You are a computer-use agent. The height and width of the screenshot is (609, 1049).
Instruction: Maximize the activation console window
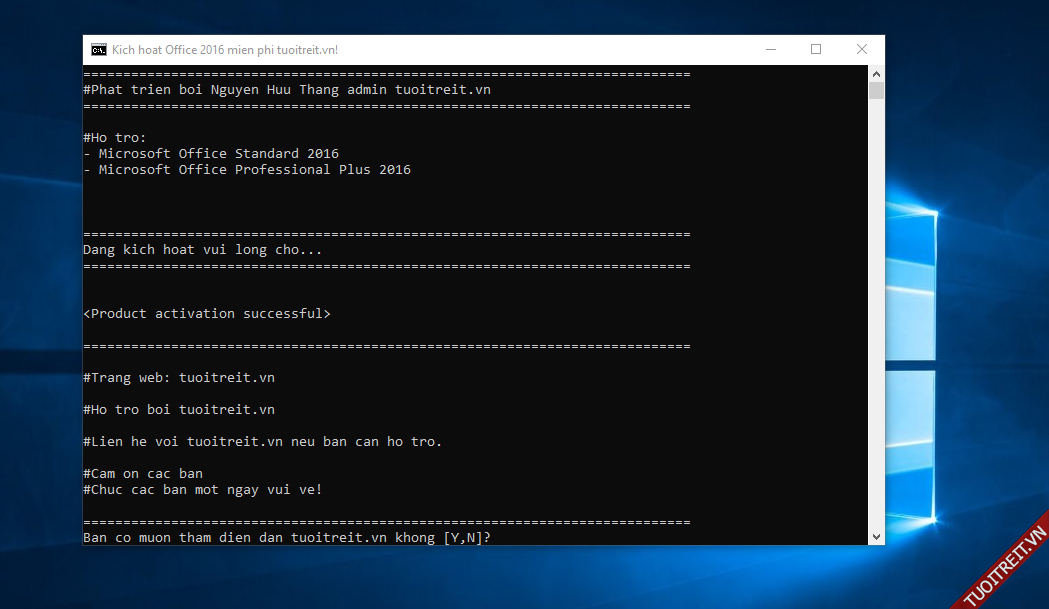click(x=816, y=50)
